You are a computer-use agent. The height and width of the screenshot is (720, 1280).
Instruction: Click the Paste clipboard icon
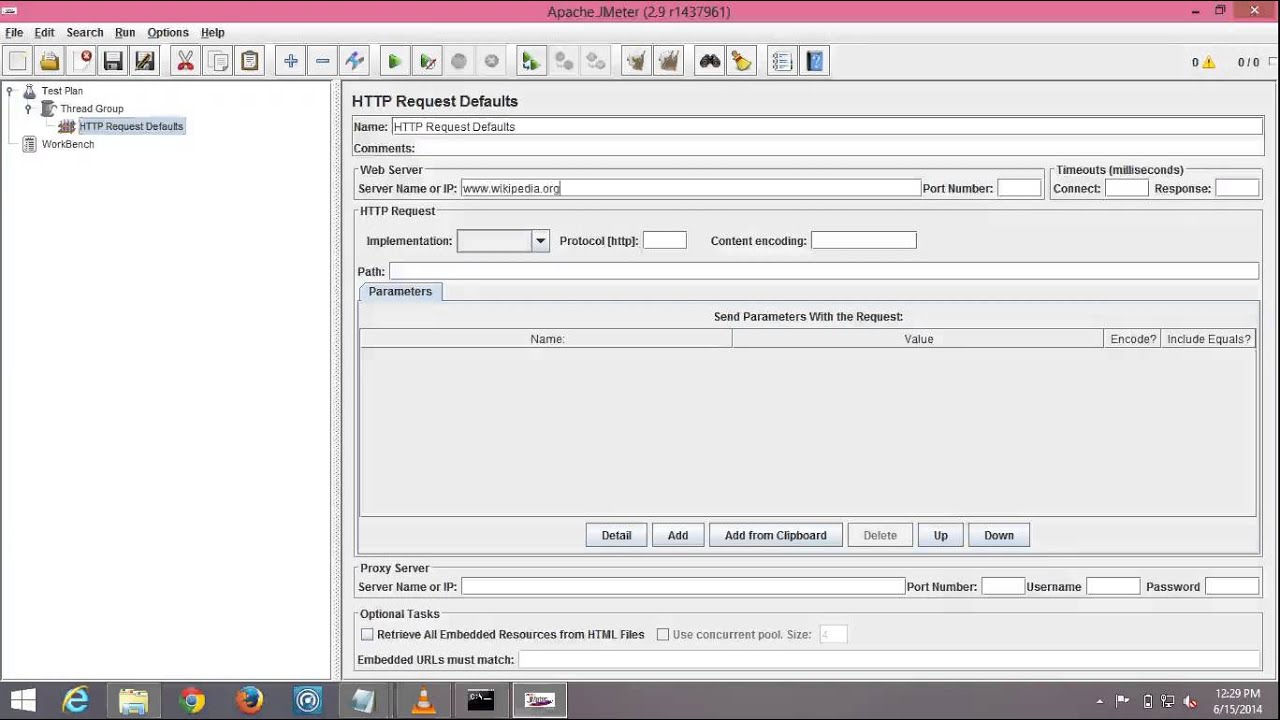[249, 61]
